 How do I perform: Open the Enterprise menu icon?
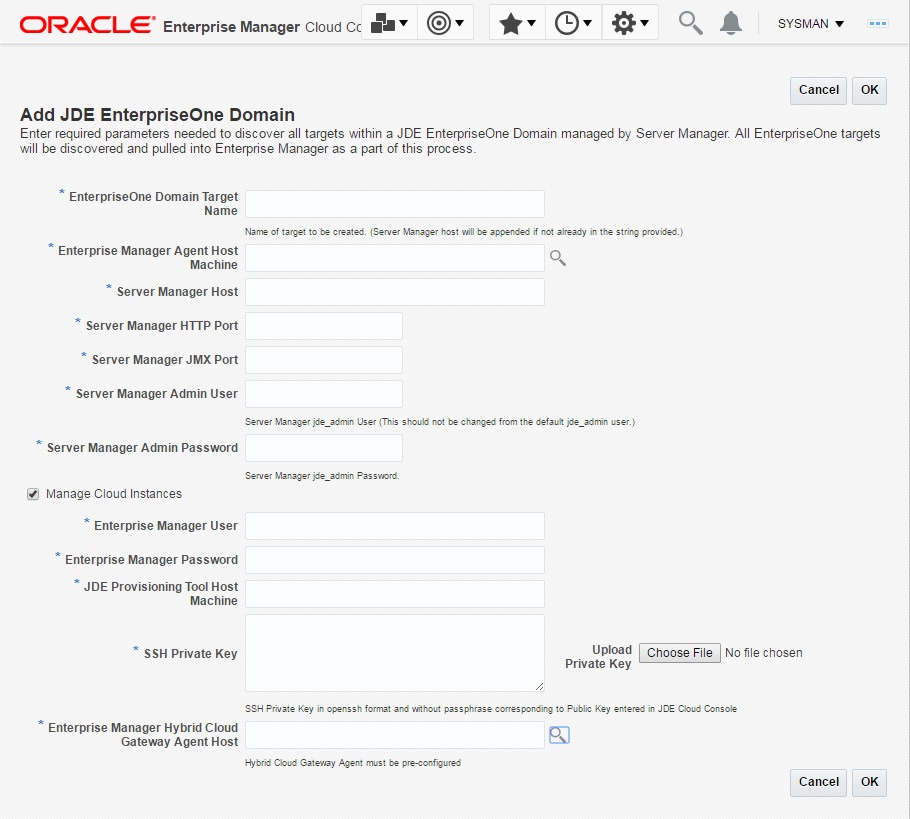pos(389,23)
